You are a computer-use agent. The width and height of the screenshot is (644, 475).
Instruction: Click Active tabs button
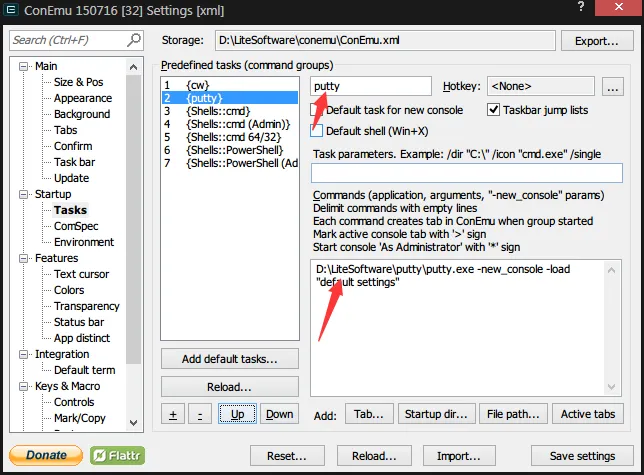[x=588, y=414]
